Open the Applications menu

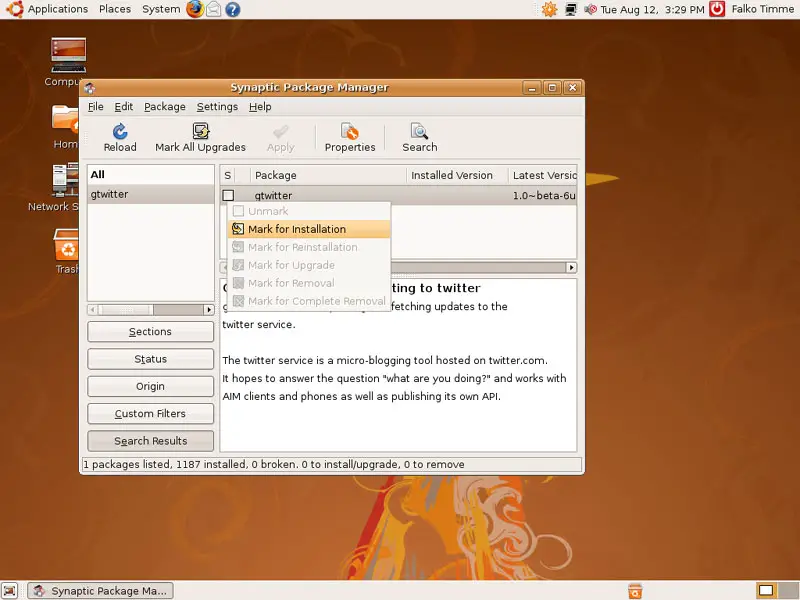point(58,9)
